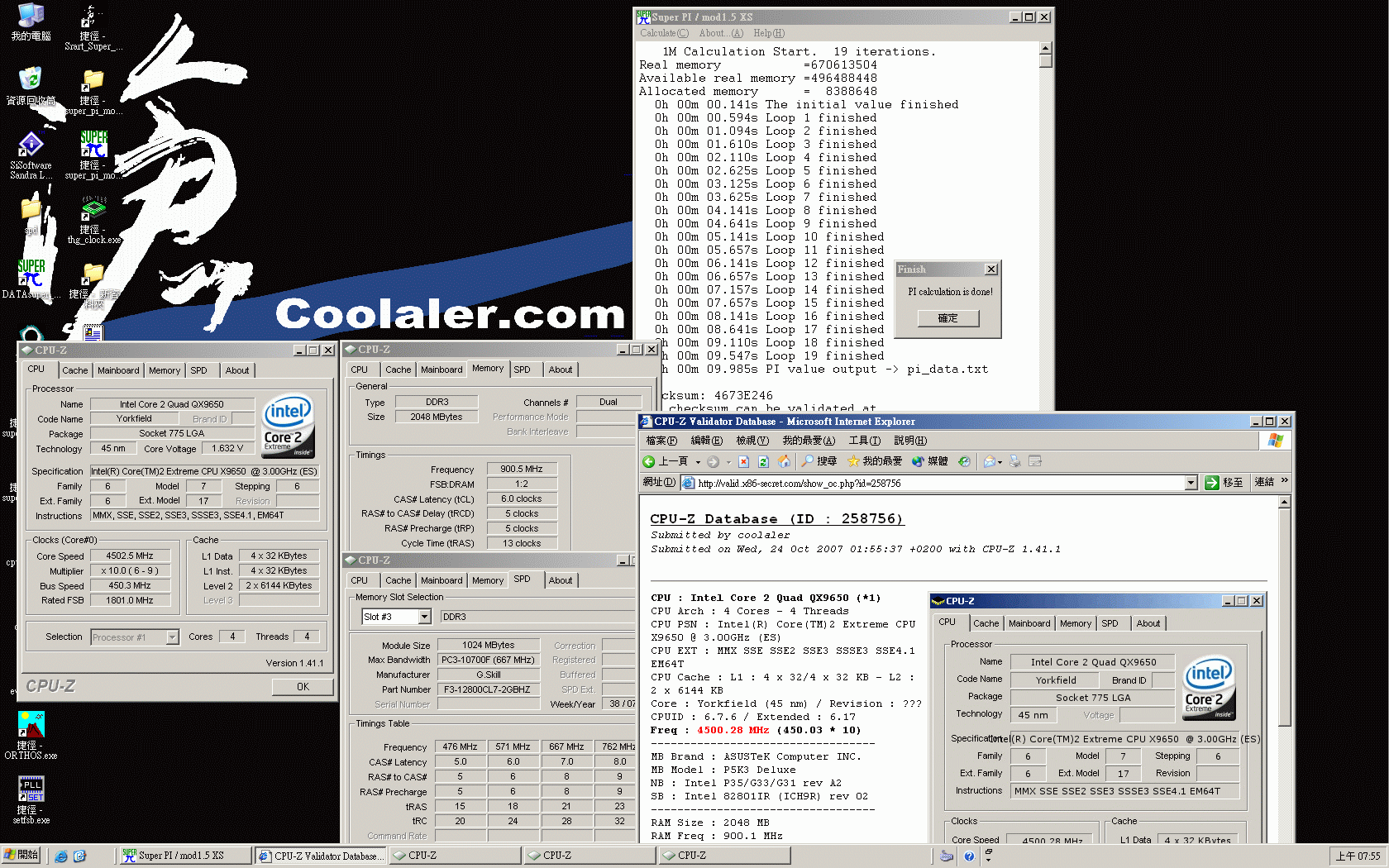
Task: Open ORTHOS.exe desktop shortcut
Action: point(31,736)
